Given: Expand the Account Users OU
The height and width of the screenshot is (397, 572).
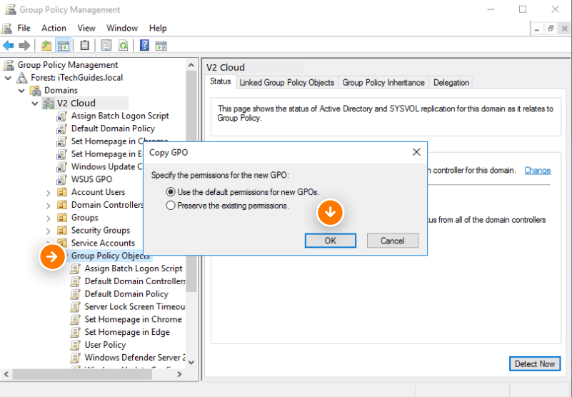Looking at the screenshot, I should coord(48,193).
